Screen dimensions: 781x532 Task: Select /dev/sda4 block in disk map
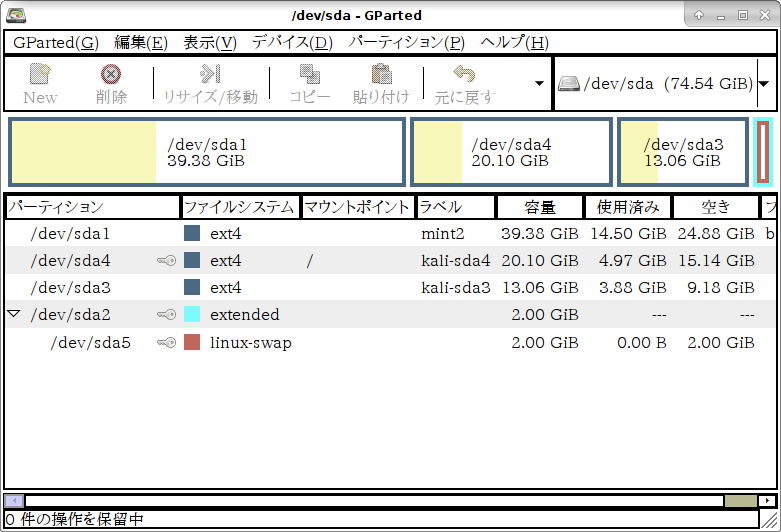coord(511,152)
